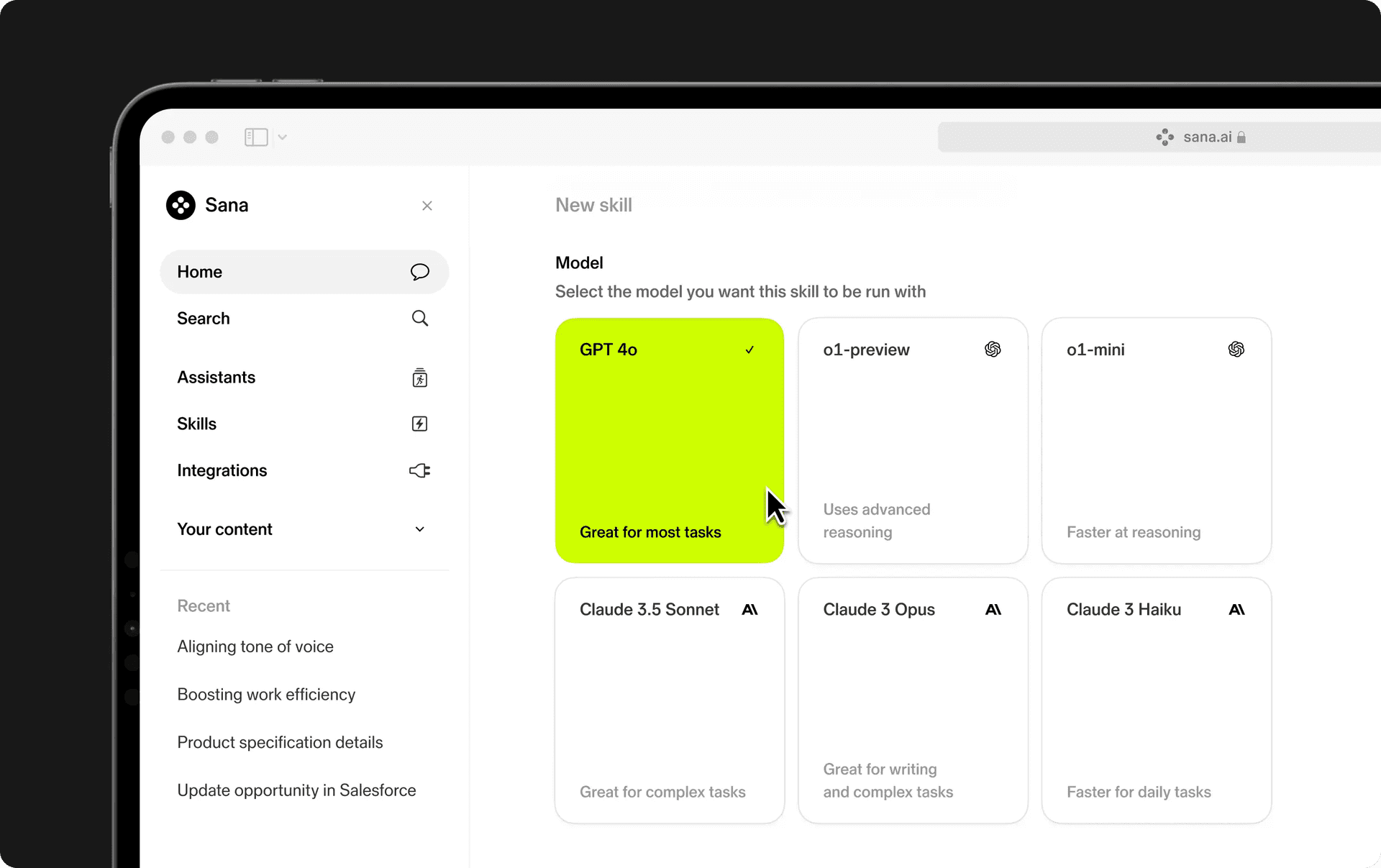This screenshot has height=868, width=1381.
Task: Click the Recent section label
Action: pos(204,606)
